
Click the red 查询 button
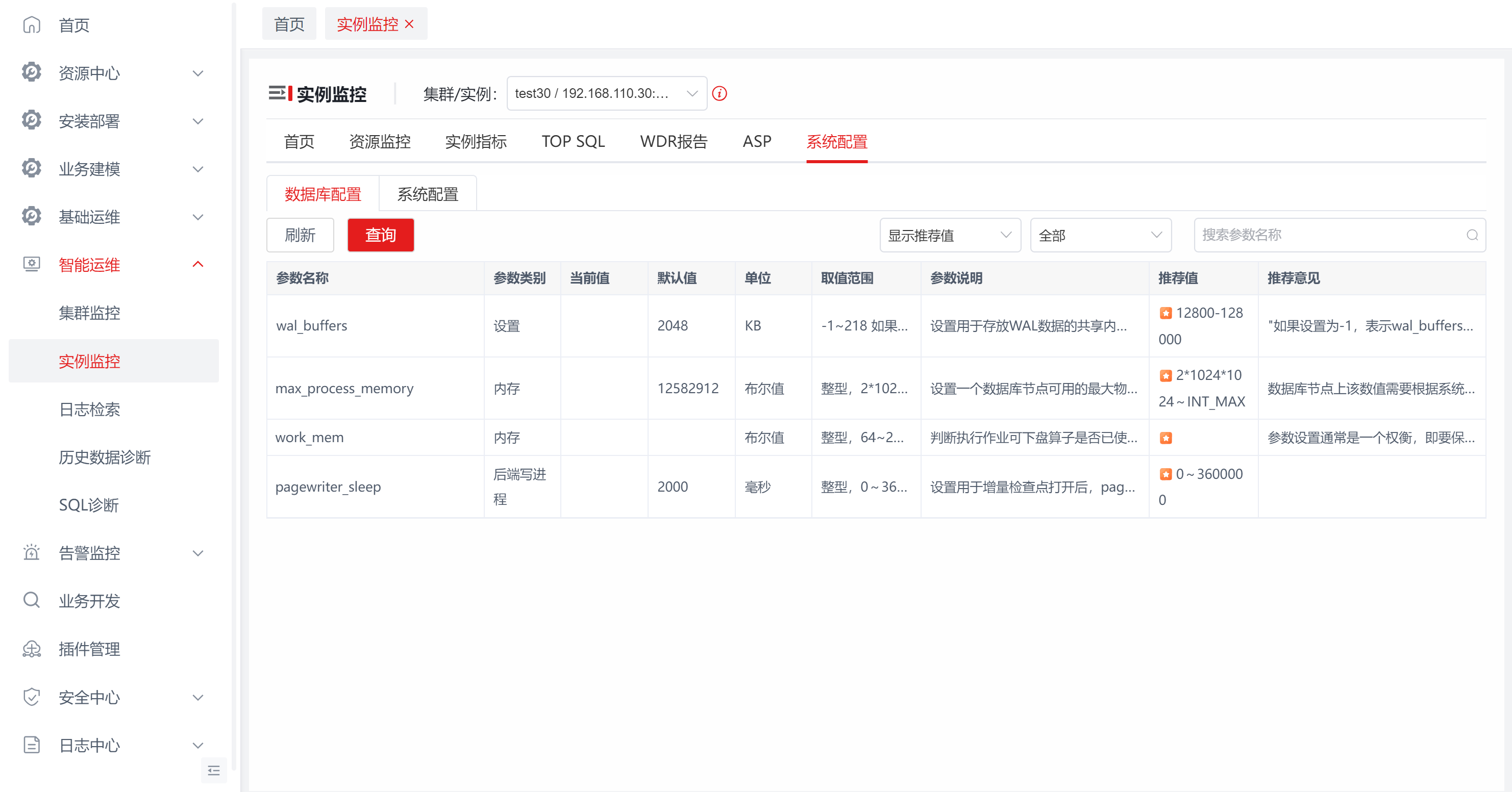click(x=380, y=235)
